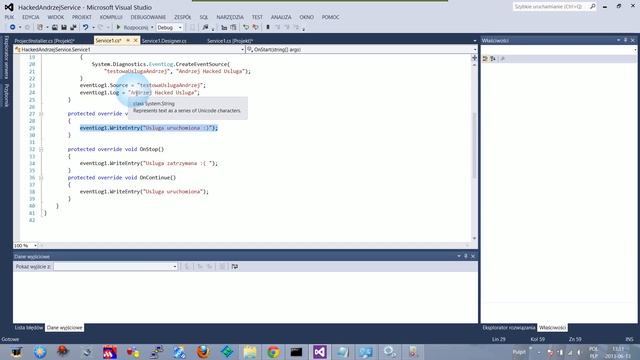Open File Explorer folder on the taskbar

coord(250,352)
